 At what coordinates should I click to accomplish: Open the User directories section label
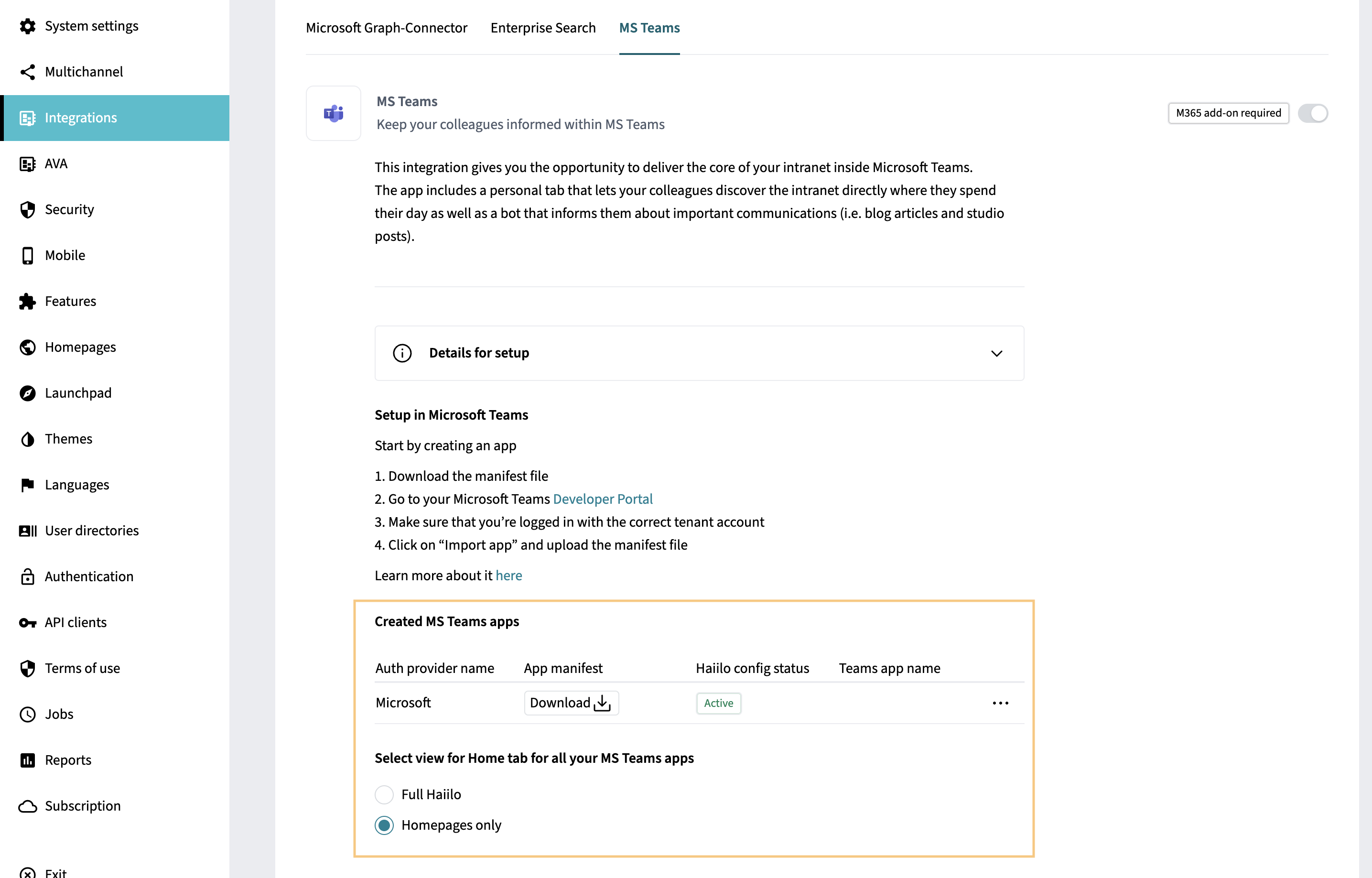[x=92, y=531]
